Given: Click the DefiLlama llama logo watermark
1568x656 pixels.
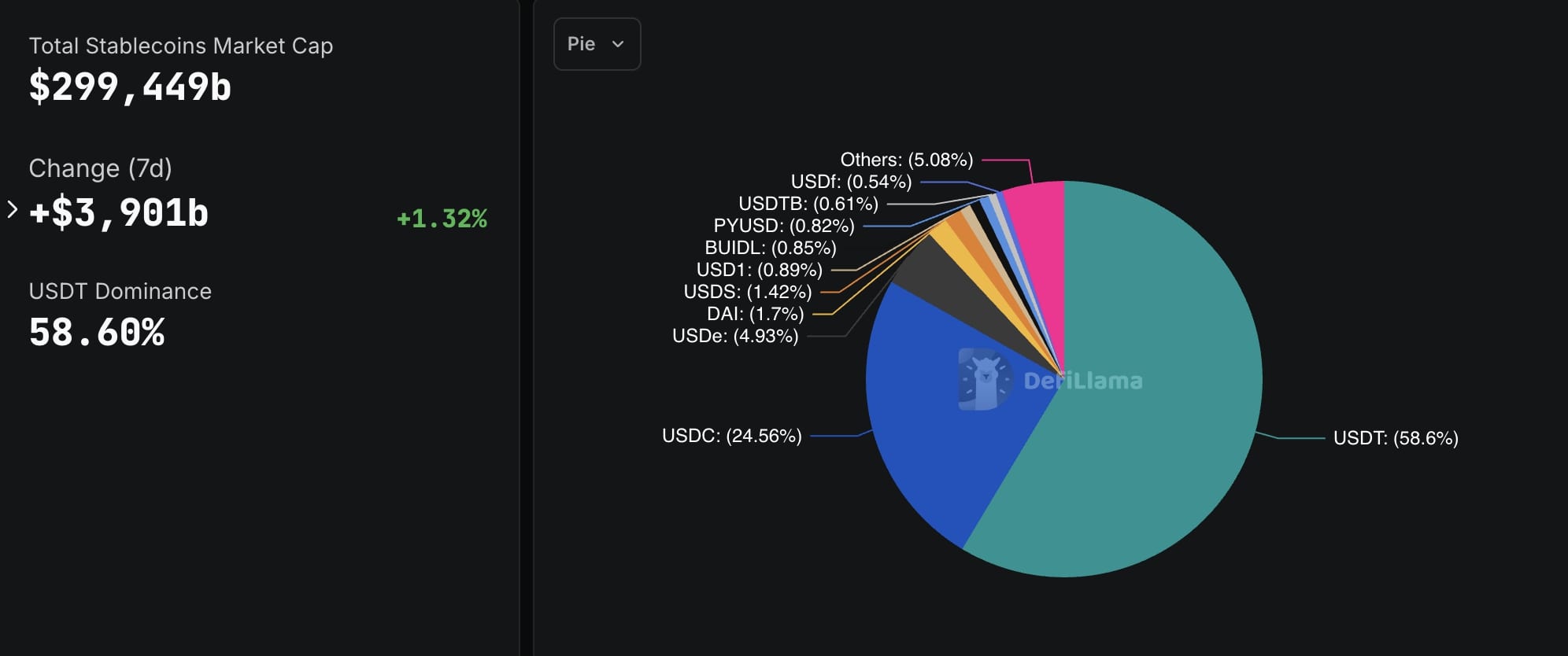Looking at the screenshot, I should point(984,379).
